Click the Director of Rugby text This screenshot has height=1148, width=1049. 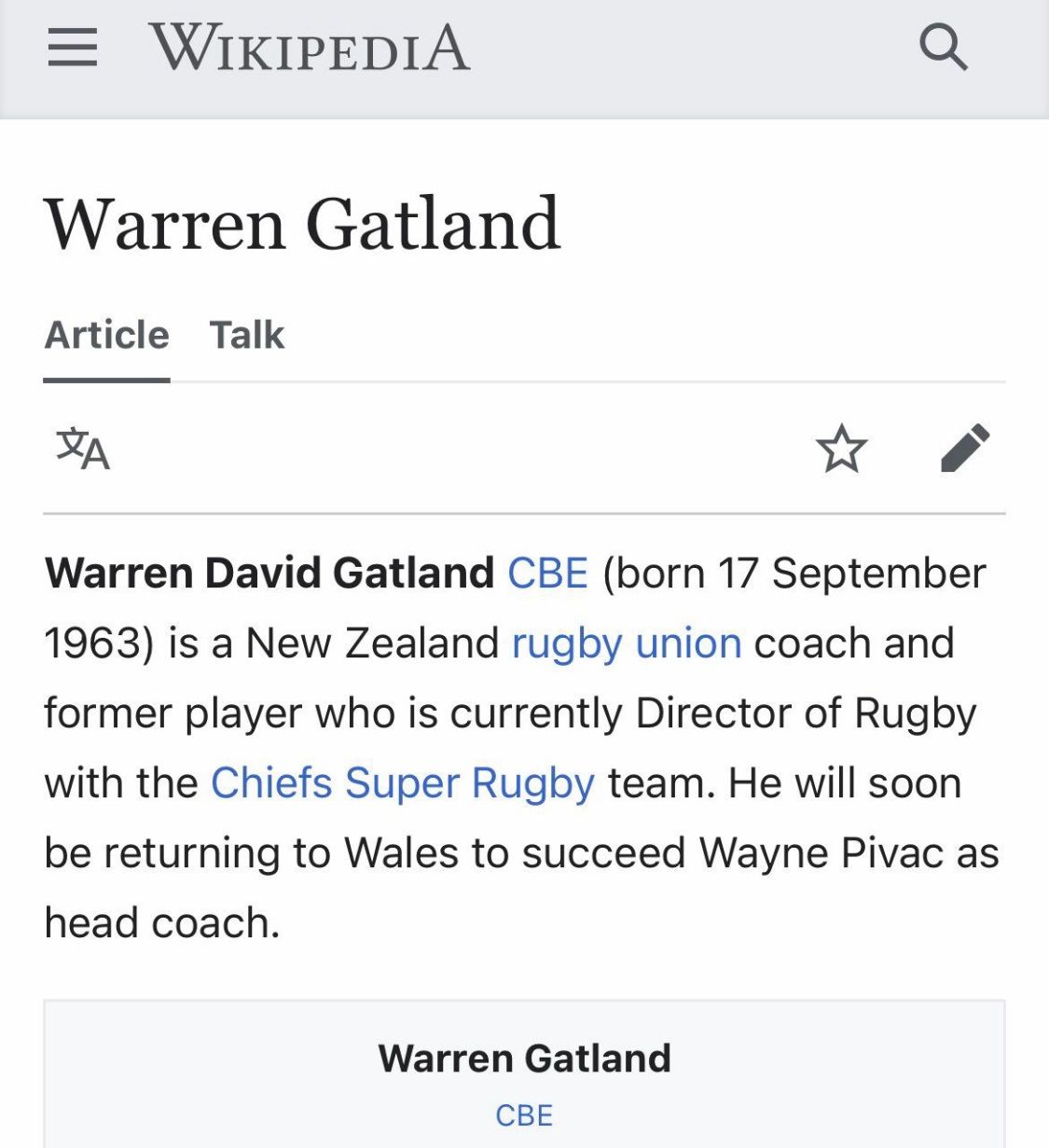coord(806,713)
